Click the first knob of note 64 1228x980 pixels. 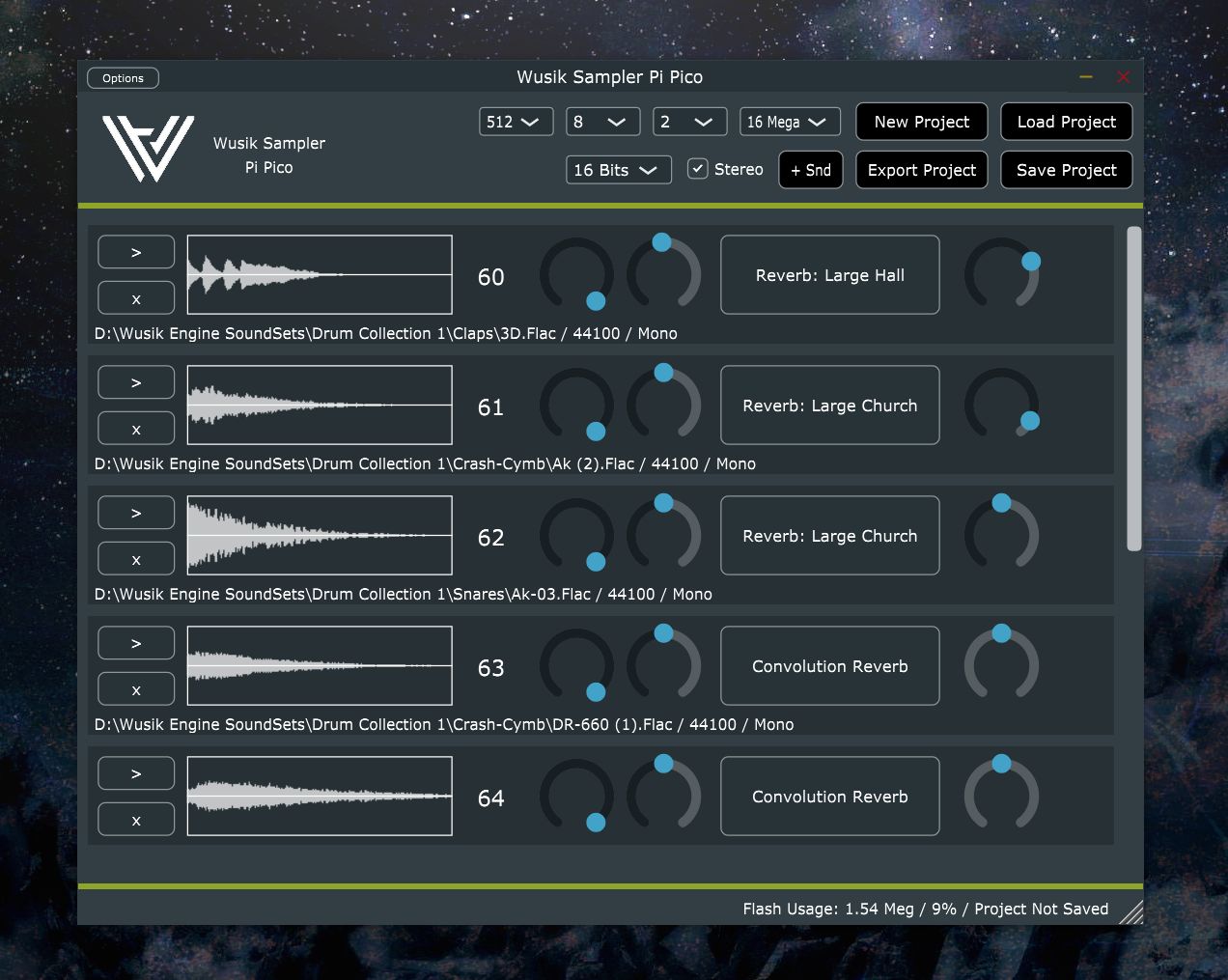pos(576,797)
